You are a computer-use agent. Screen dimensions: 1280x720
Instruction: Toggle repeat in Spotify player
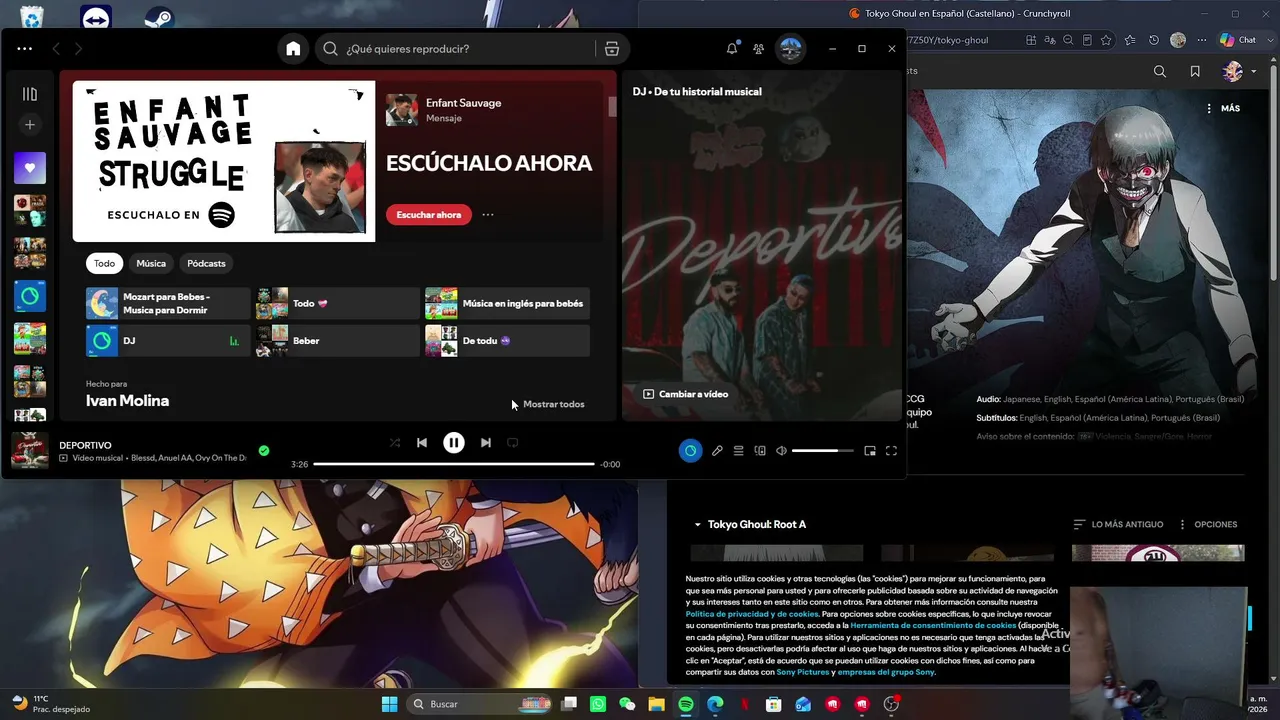[513, 442]
